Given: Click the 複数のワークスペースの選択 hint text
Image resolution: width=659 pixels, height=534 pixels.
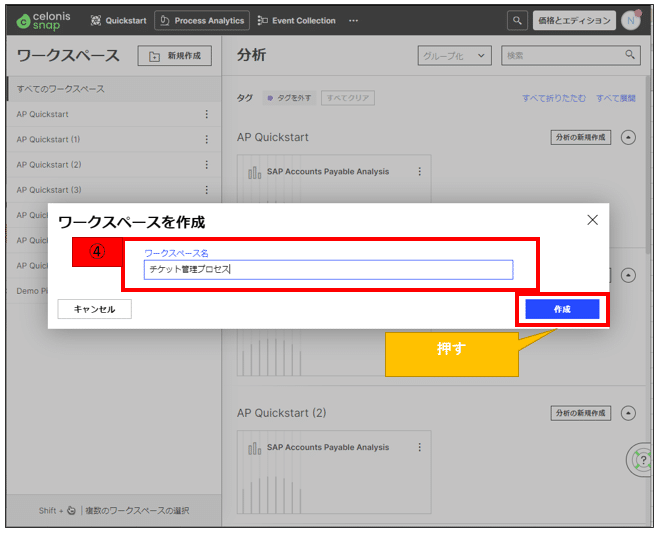Looking at the screenshot, I should pyautogui.click(x=137, y=510).
